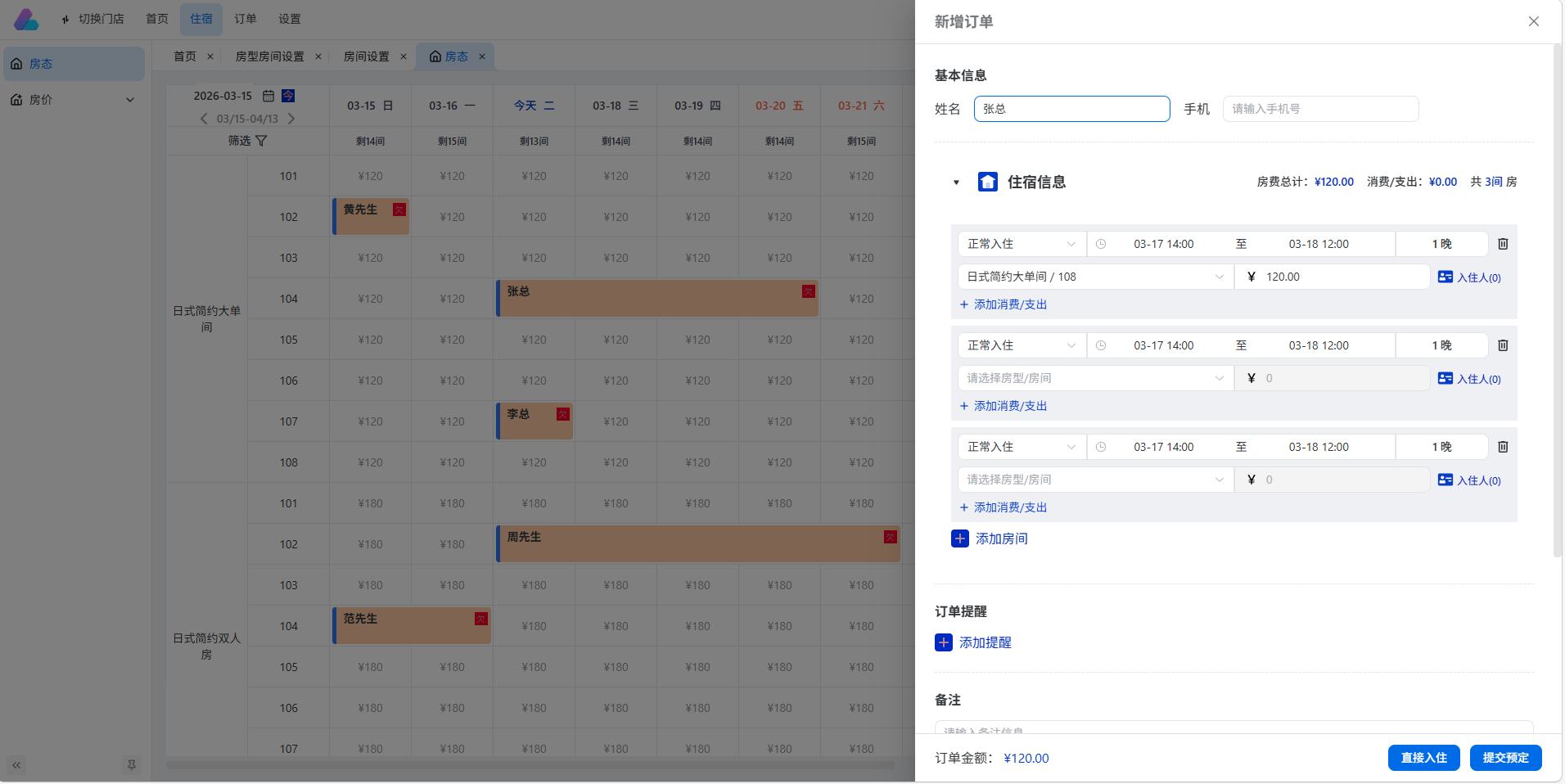This screenshot has height=784, width=1565.
Task: Collapse the sidebar with the « icon
Action: pos(16,765)
